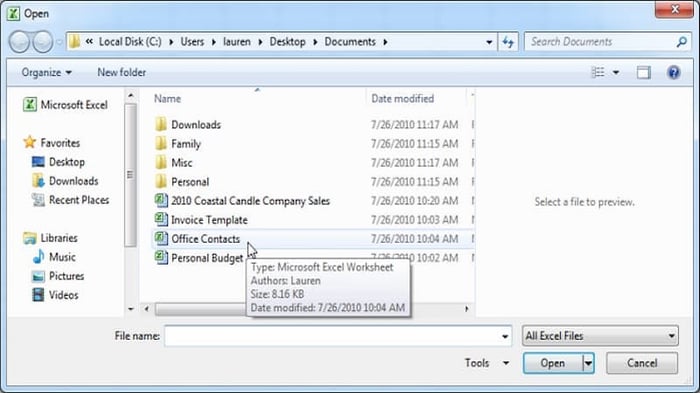
Task: Expand the chevron after Documents in path
Action: (x=385, y=42)
